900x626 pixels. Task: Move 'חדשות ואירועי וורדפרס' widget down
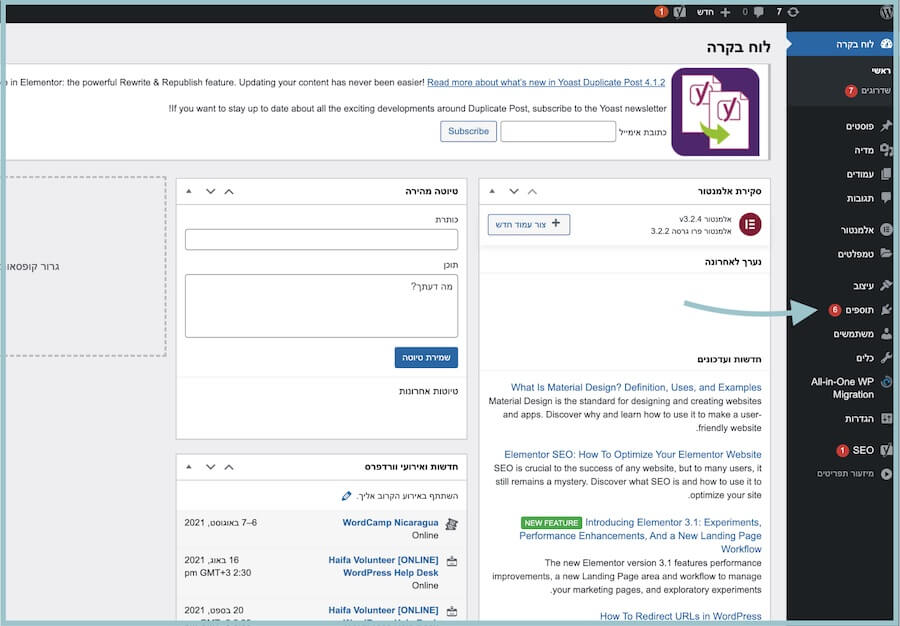click(211, 467)
